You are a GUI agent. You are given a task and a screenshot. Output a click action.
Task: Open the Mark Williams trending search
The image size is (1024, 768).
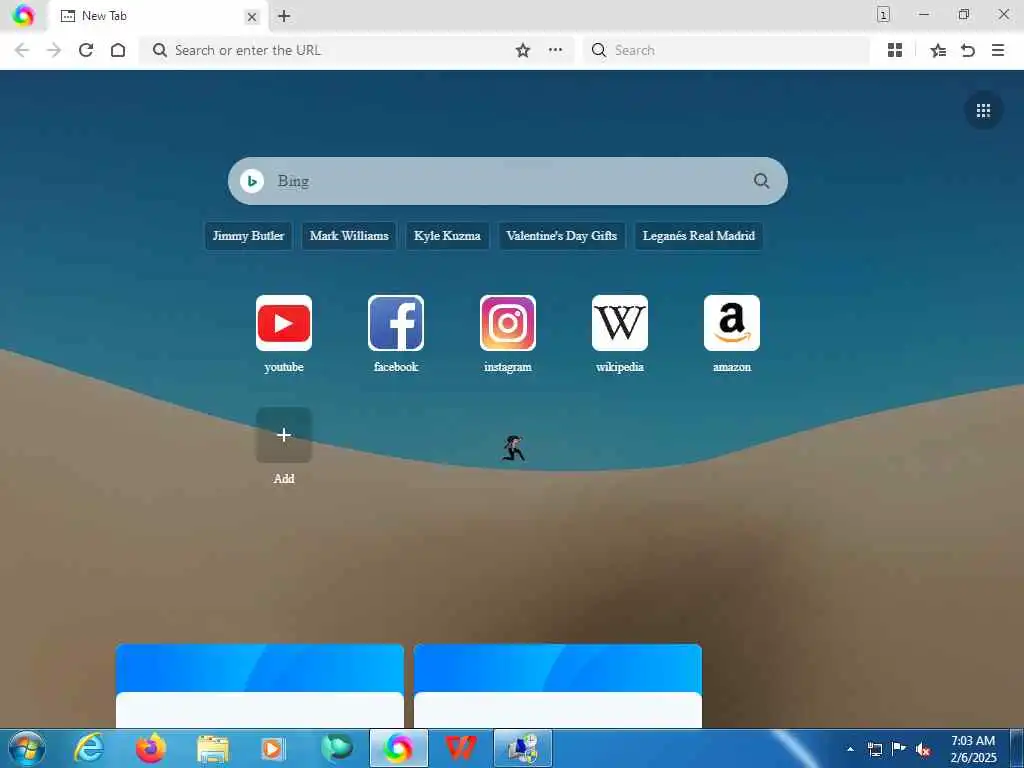349,236
